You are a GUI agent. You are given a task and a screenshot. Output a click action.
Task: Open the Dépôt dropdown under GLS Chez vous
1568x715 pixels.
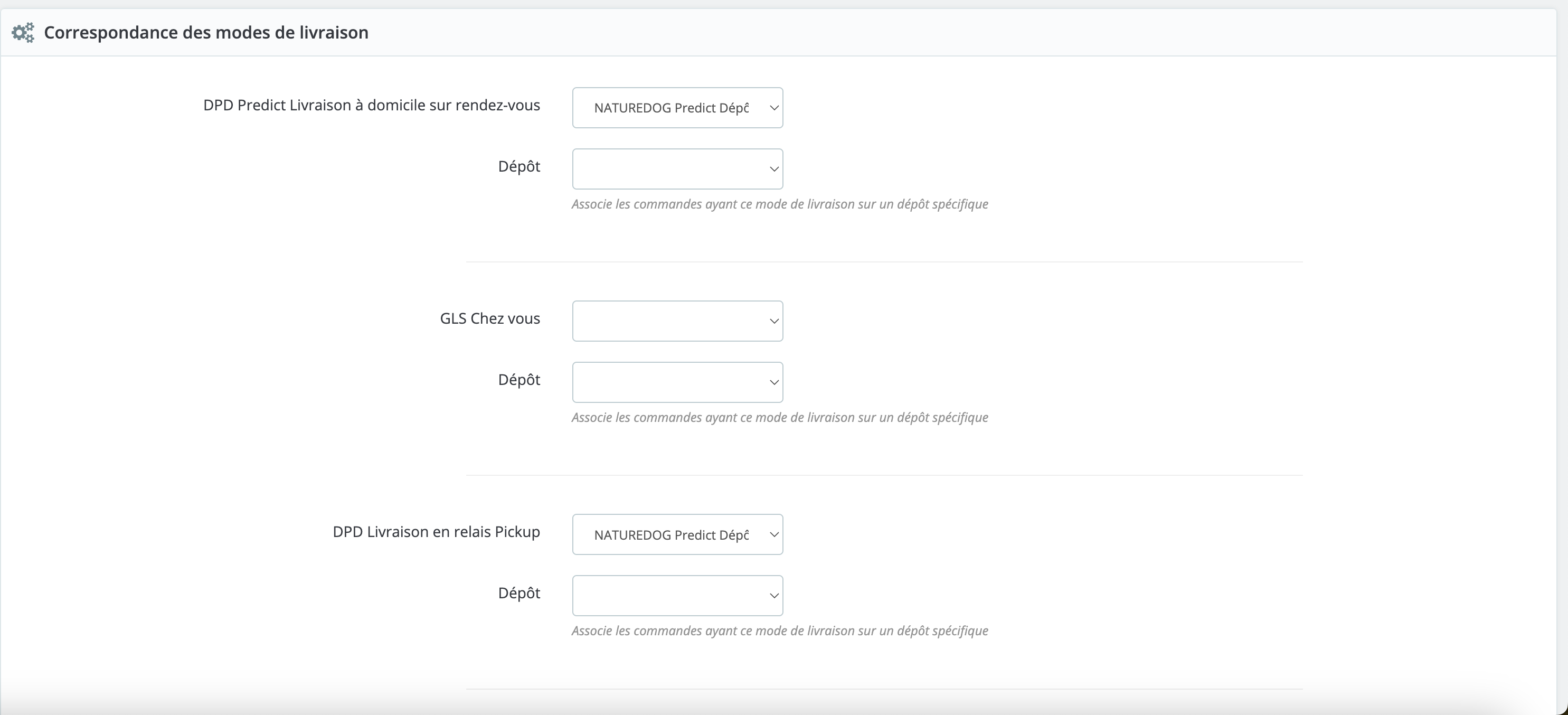[677, 382]
